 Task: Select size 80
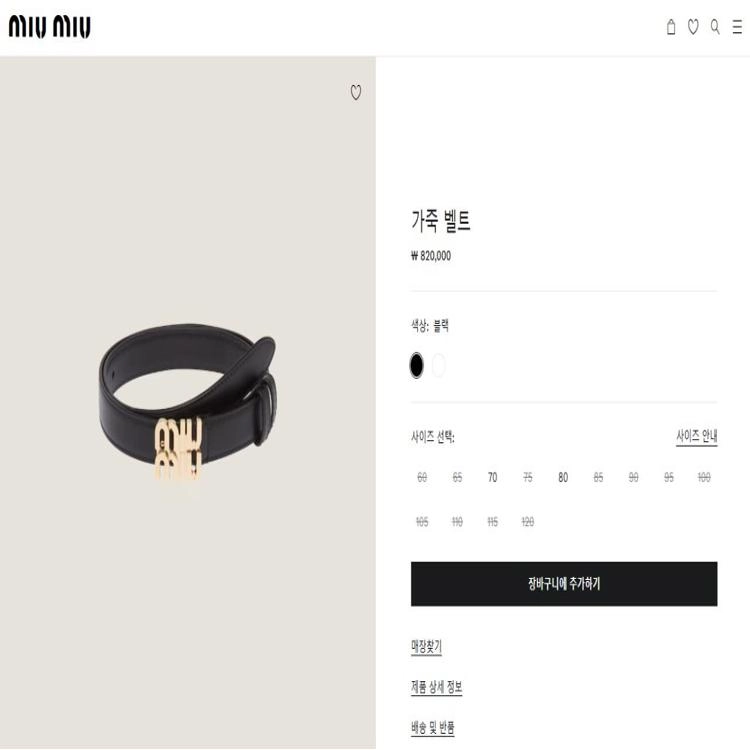563,477
